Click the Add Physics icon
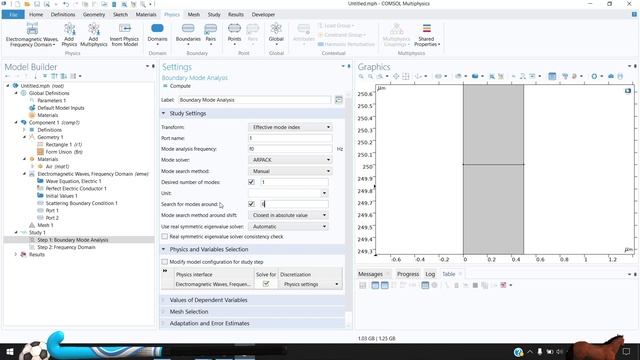This screenshot has height=360, width=640. 69,34
